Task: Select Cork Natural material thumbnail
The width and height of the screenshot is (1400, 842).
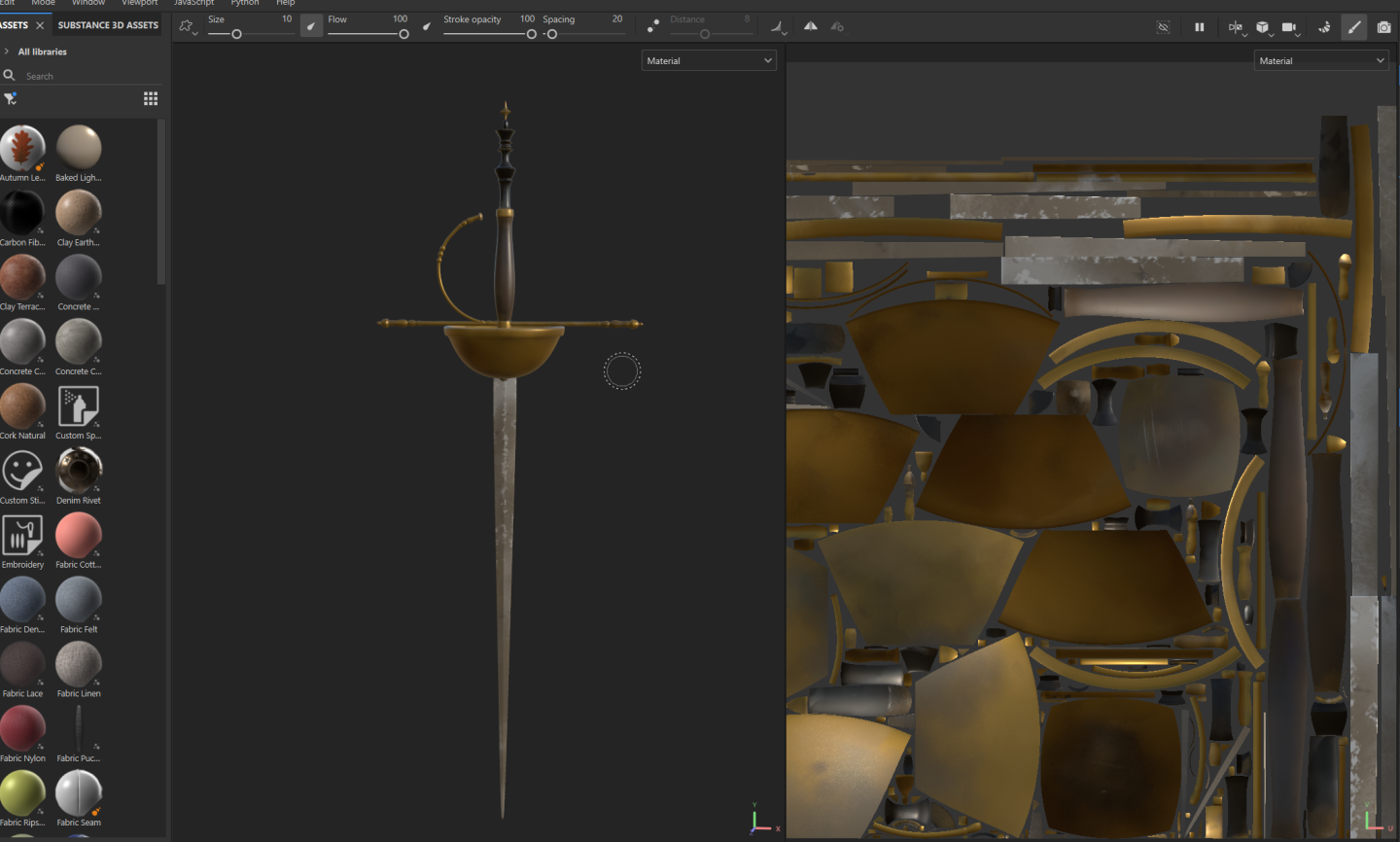Action: (22, 405)
